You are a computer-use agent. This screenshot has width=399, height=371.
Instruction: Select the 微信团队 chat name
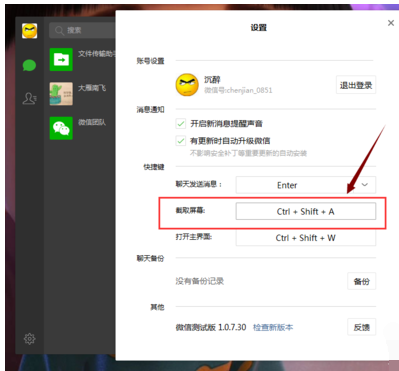[x=92, y=122]
